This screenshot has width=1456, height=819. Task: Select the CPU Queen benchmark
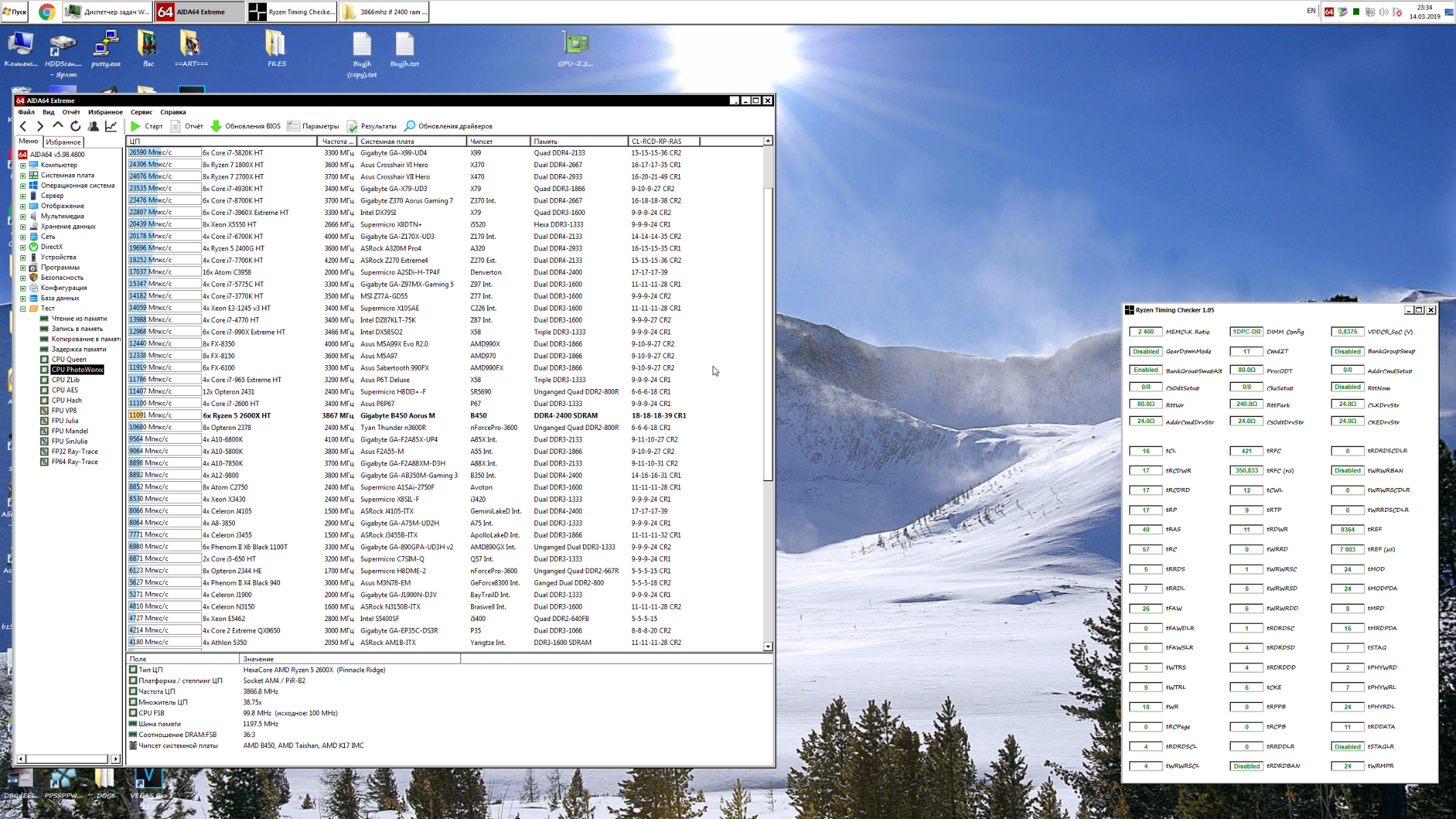coord(68,359)
